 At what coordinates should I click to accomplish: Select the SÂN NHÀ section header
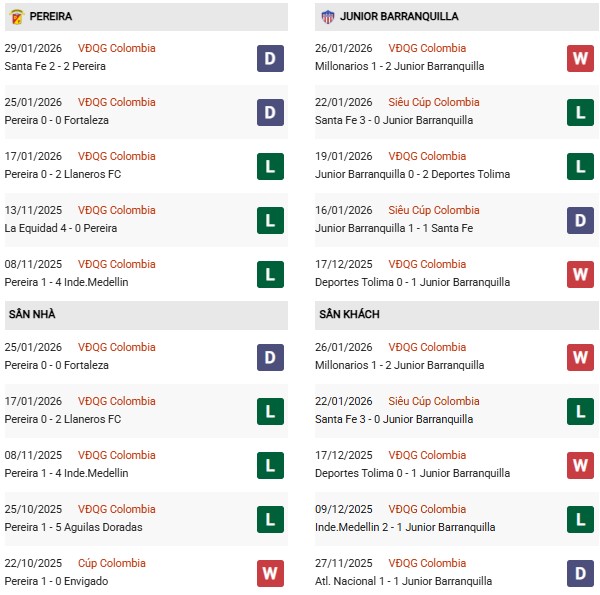[x=32, y=315]
